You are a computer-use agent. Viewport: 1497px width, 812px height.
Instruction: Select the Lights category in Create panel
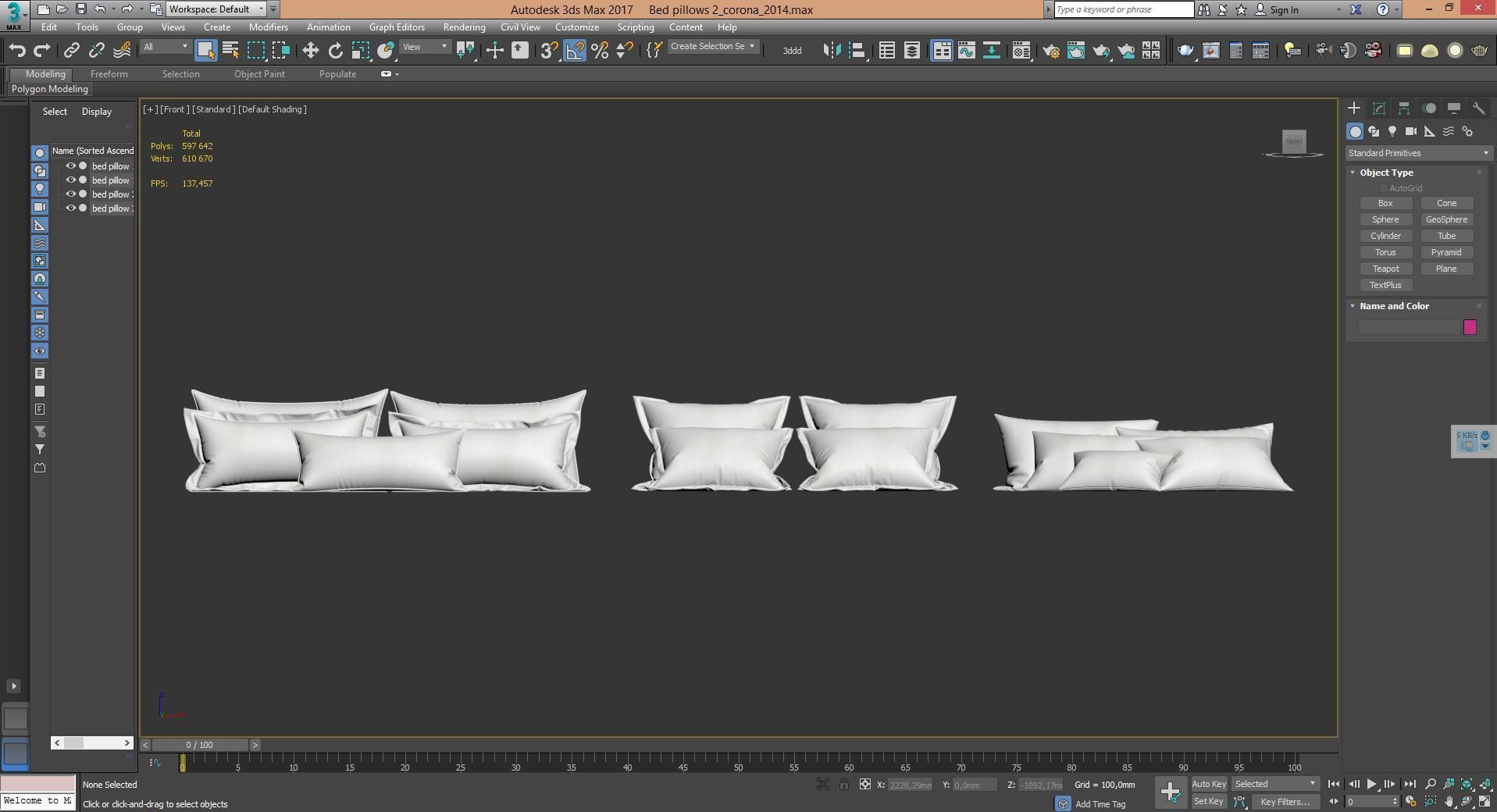pyautogui.click(x=1392, y=131)
